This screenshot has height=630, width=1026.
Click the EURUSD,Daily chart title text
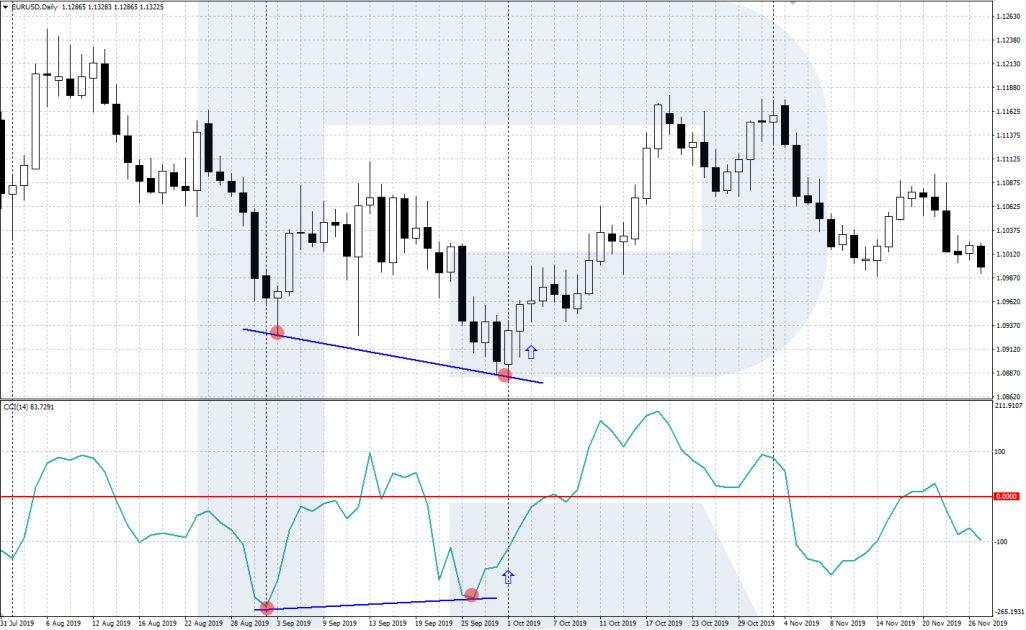click(x=33, y=6)
